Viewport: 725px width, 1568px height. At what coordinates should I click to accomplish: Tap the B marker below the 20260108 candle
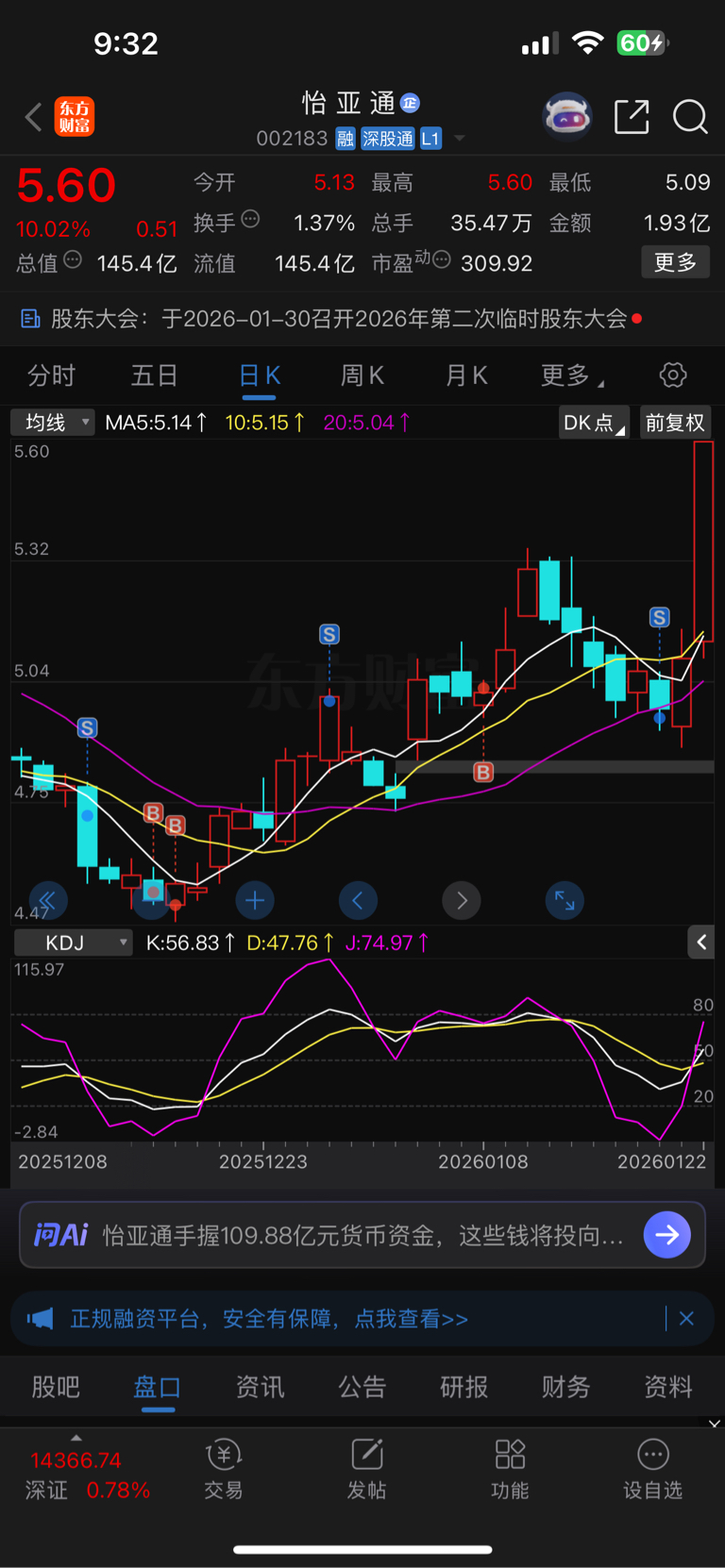coord(483,773)
